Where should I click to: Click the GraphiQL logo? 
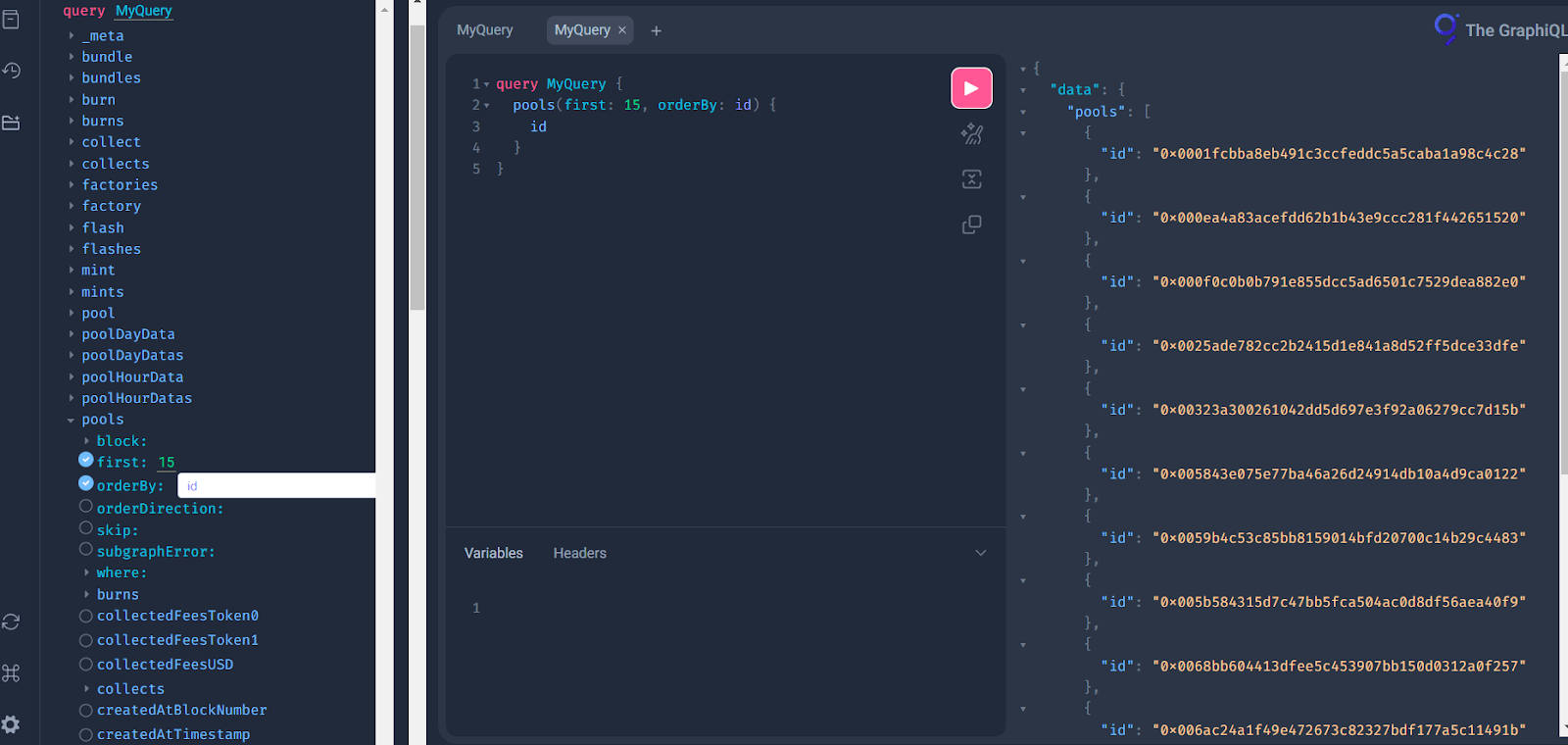tap(1445, 28)
